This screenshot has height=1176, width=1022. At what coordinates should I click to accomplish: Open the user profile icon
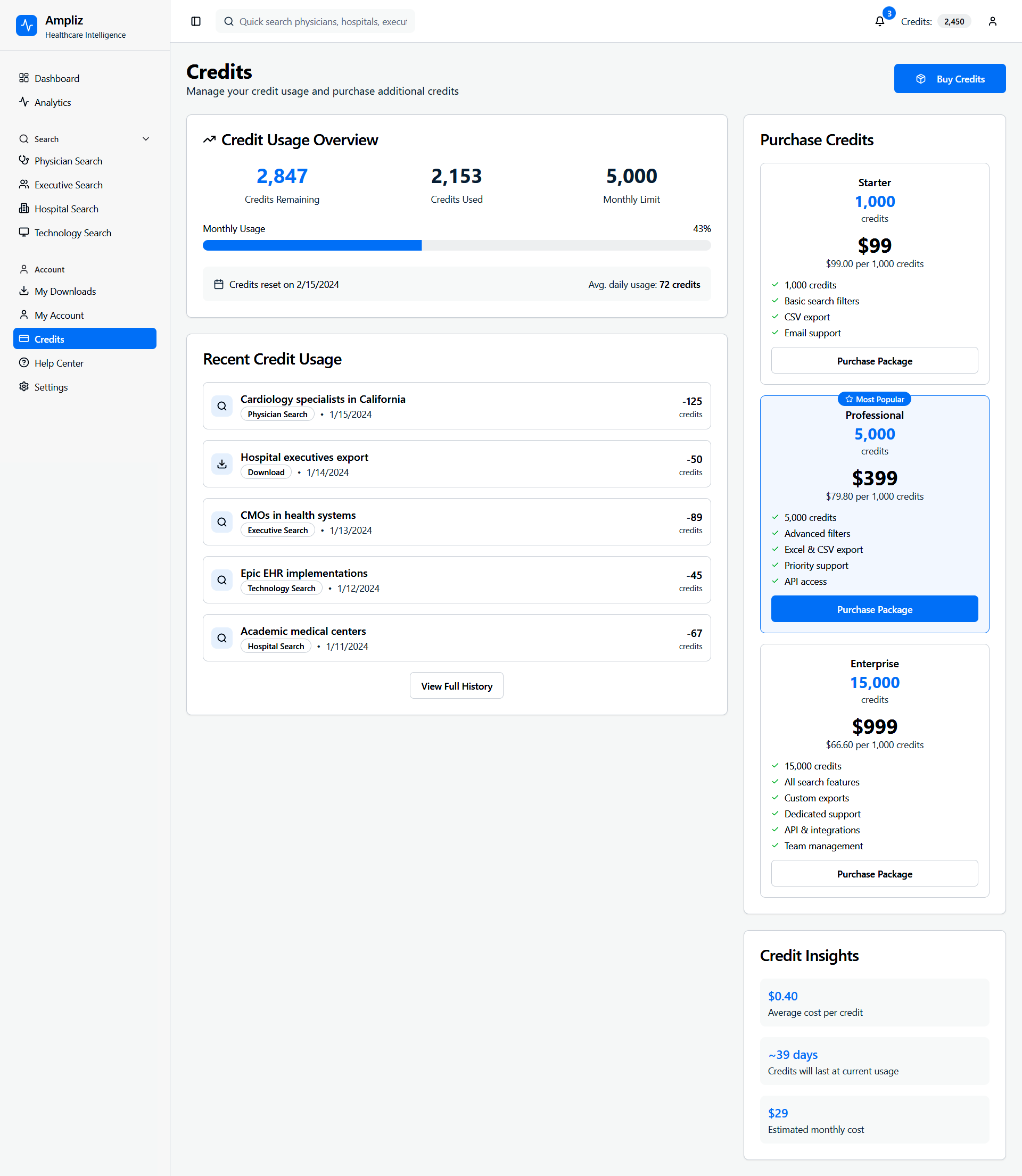pyautogui.click(x=992, y=21)
